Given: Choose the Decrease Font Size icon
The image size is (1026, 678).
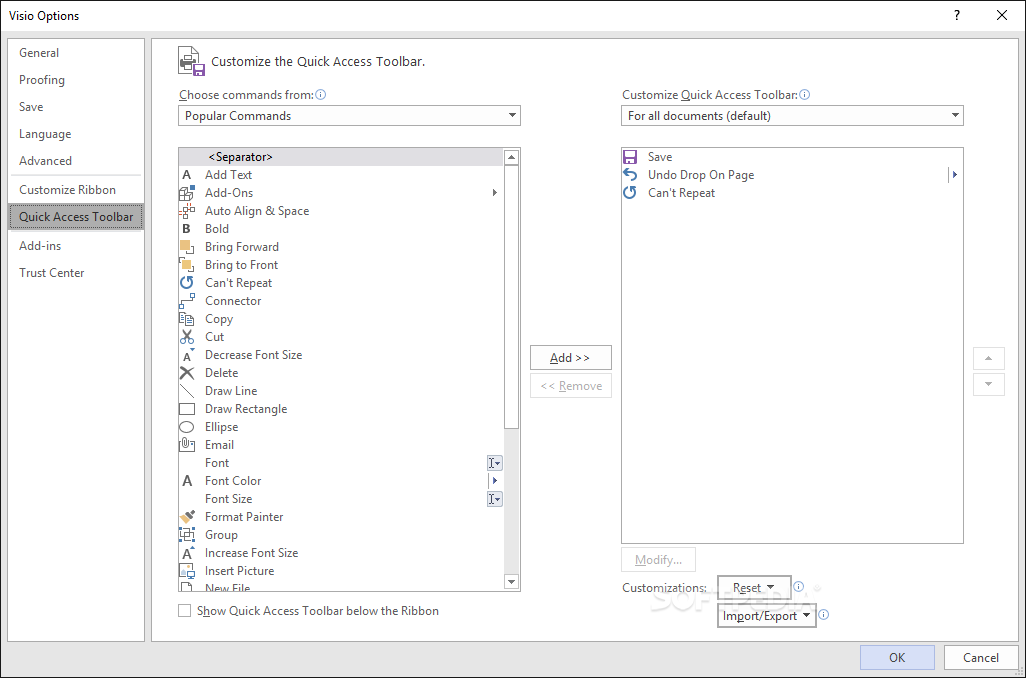Looking at the screenshot, I should (188, 355).
